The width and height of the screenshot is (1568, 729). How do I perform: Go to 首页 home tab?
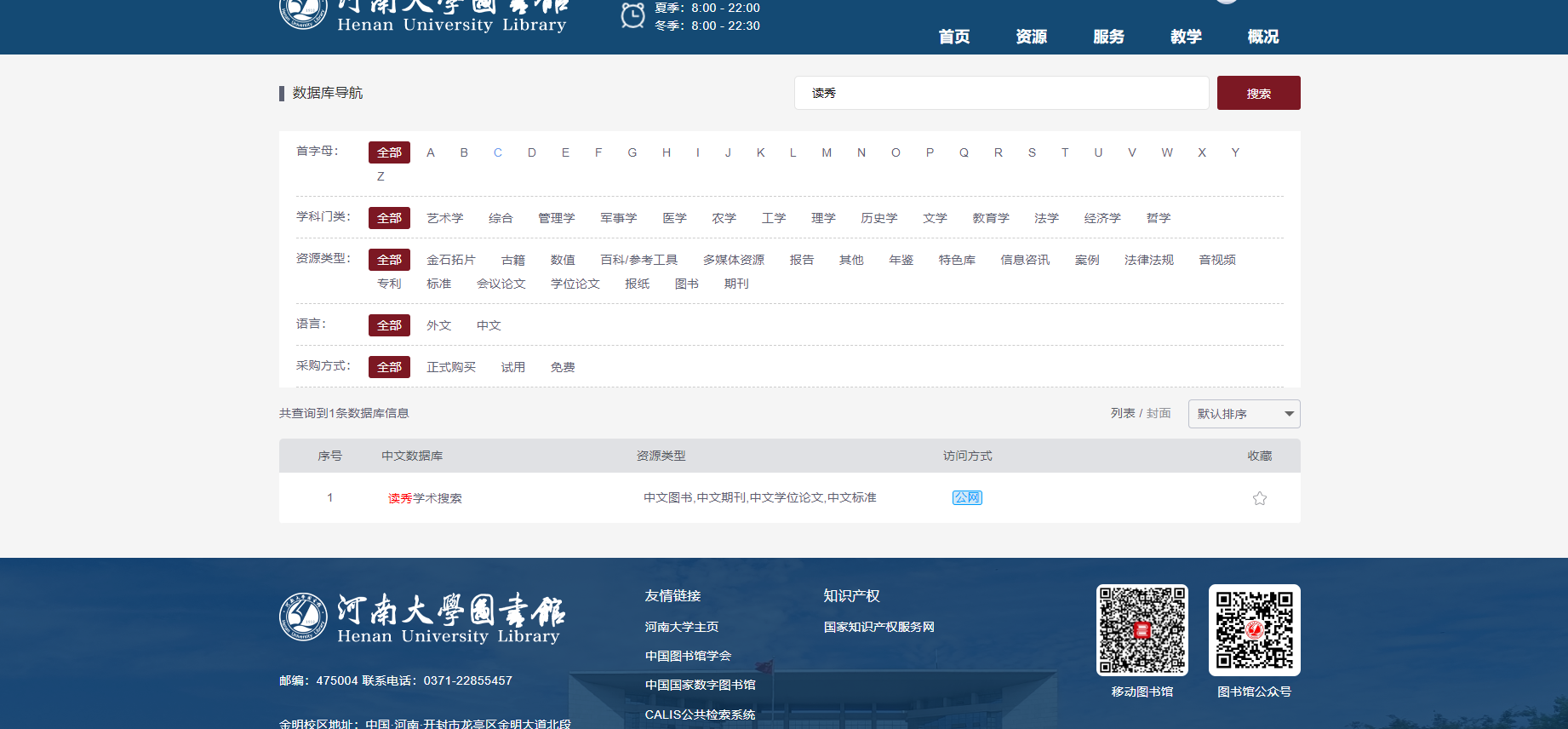[953, 37]
